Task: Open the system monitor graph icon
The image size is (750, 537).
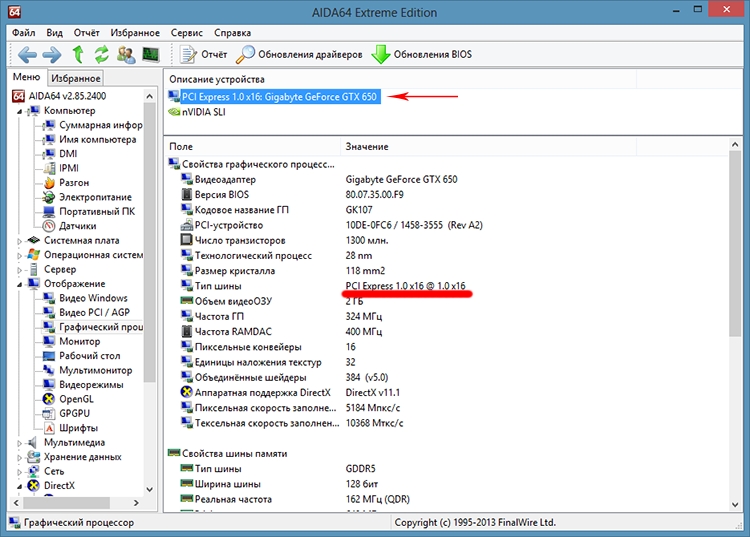Action: point(151,54)
